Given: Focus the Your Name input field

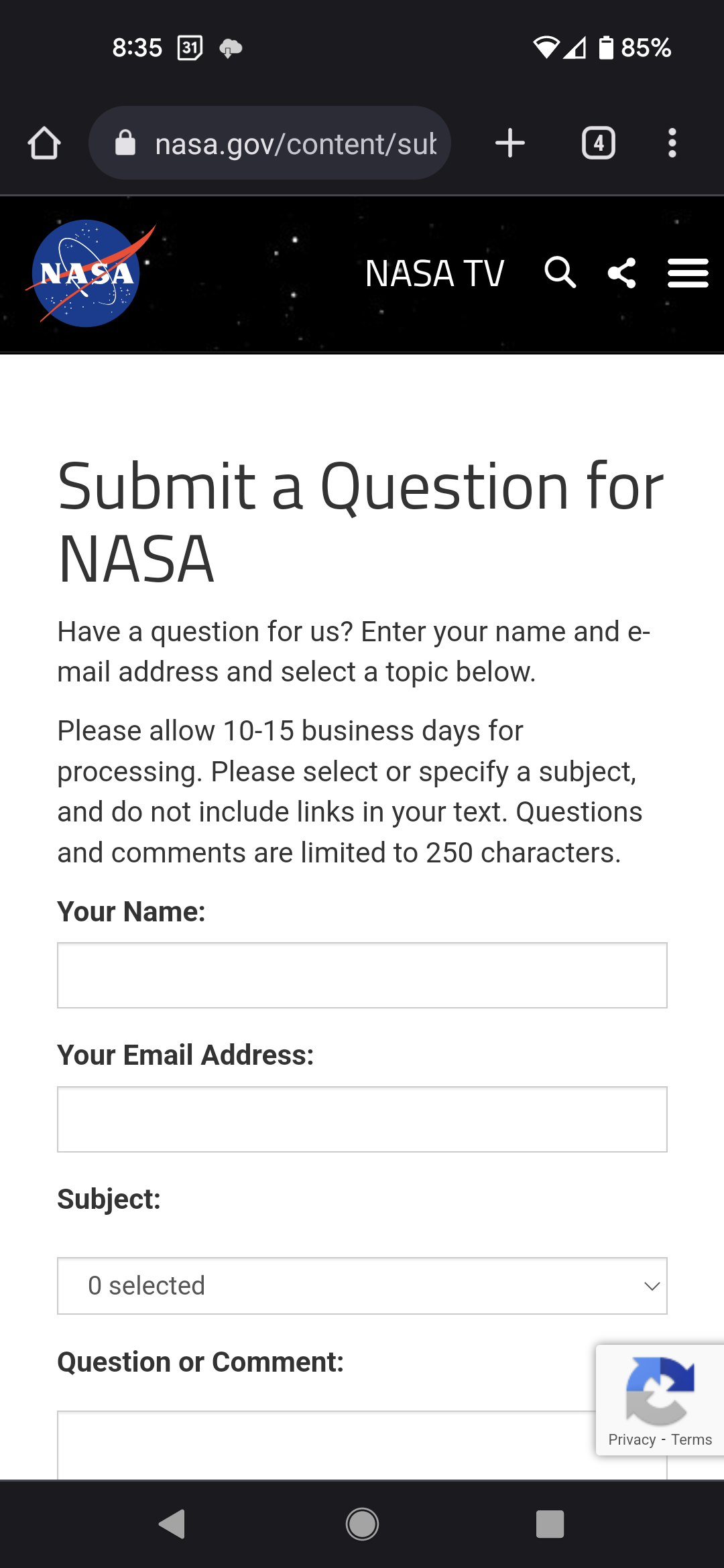Looking at the screenshot, I should 362,976.
